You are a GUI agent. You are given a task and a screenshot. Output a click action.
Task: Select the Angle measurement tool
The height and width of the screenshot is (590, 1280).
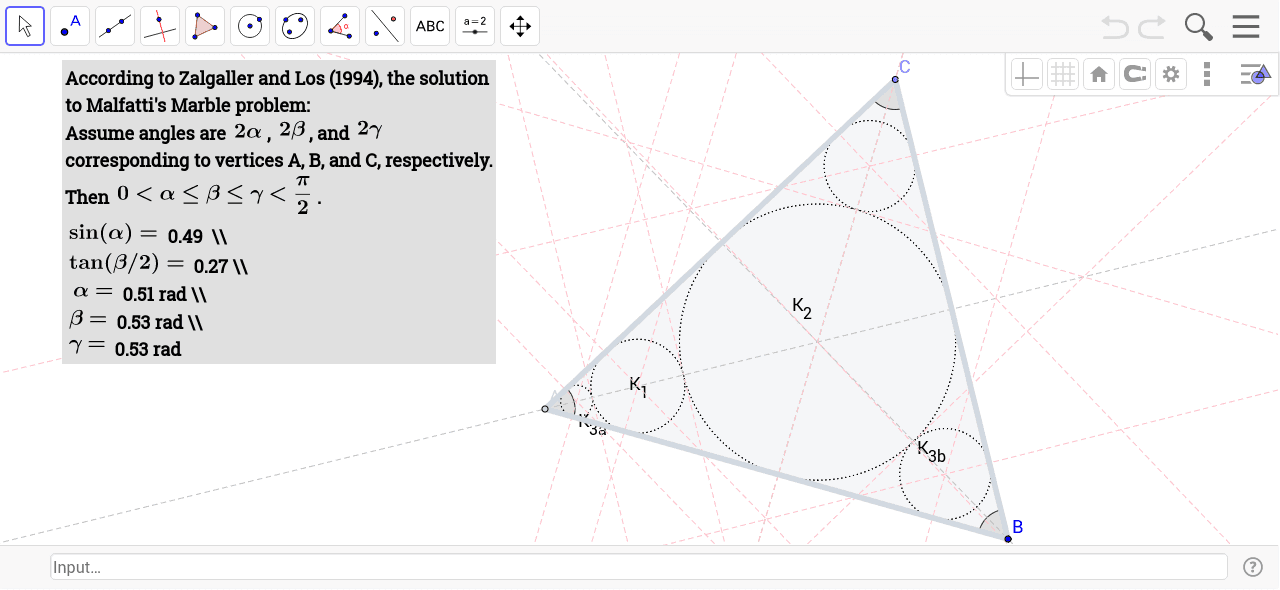340,26
